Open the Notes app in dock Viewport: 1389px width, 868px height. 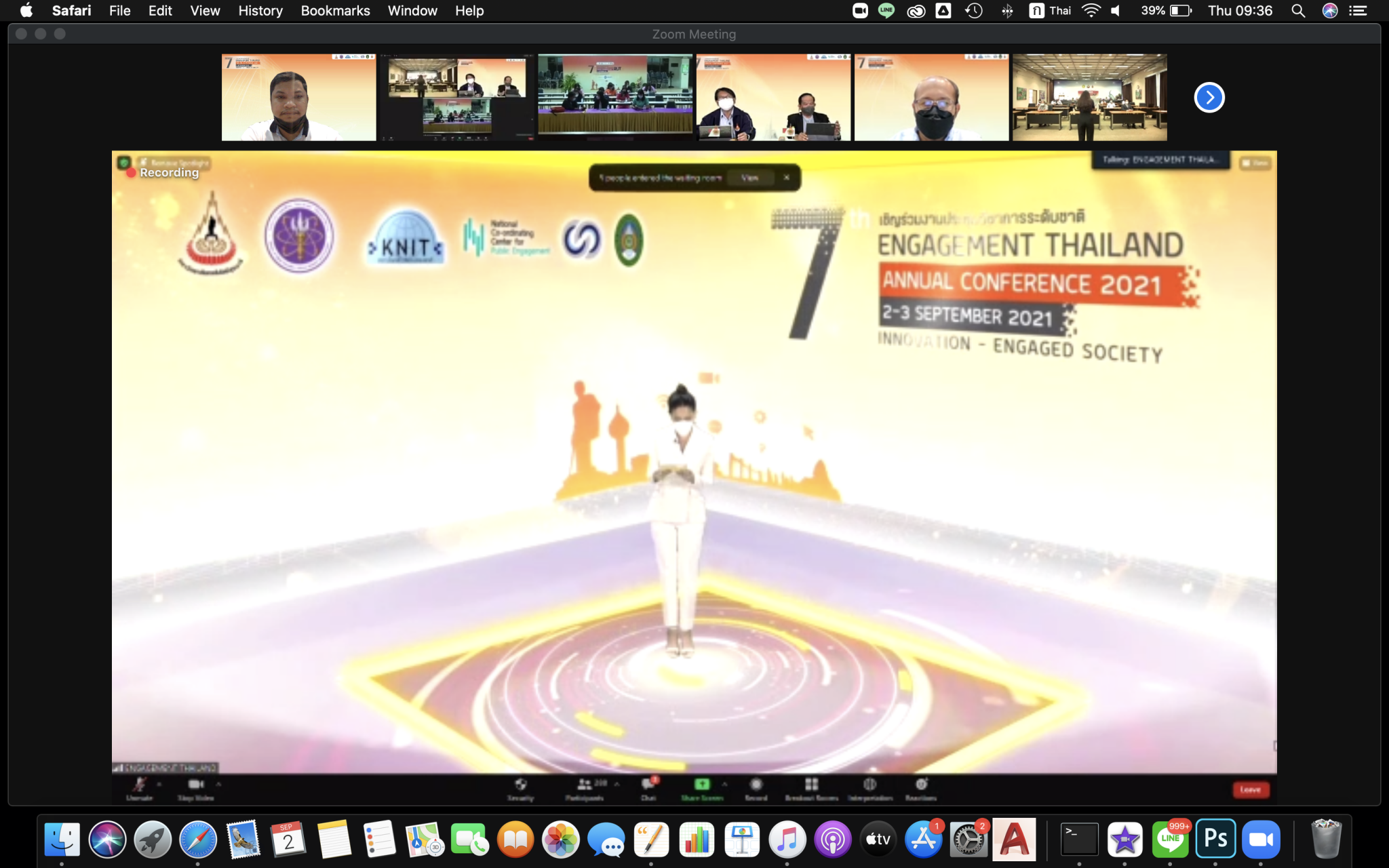pos(334,840)
